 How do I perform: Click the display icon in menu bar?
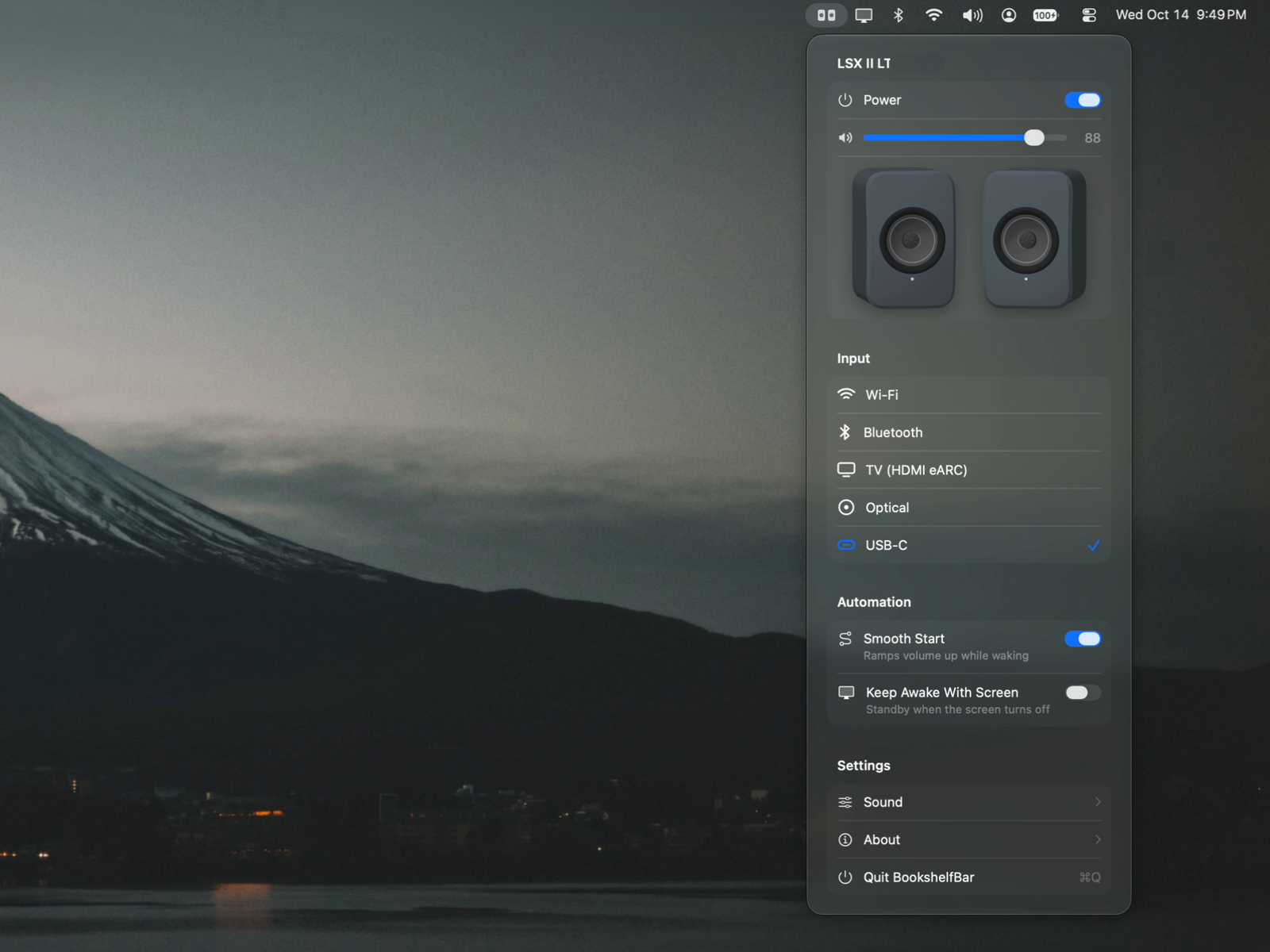[x=864, y=15]
